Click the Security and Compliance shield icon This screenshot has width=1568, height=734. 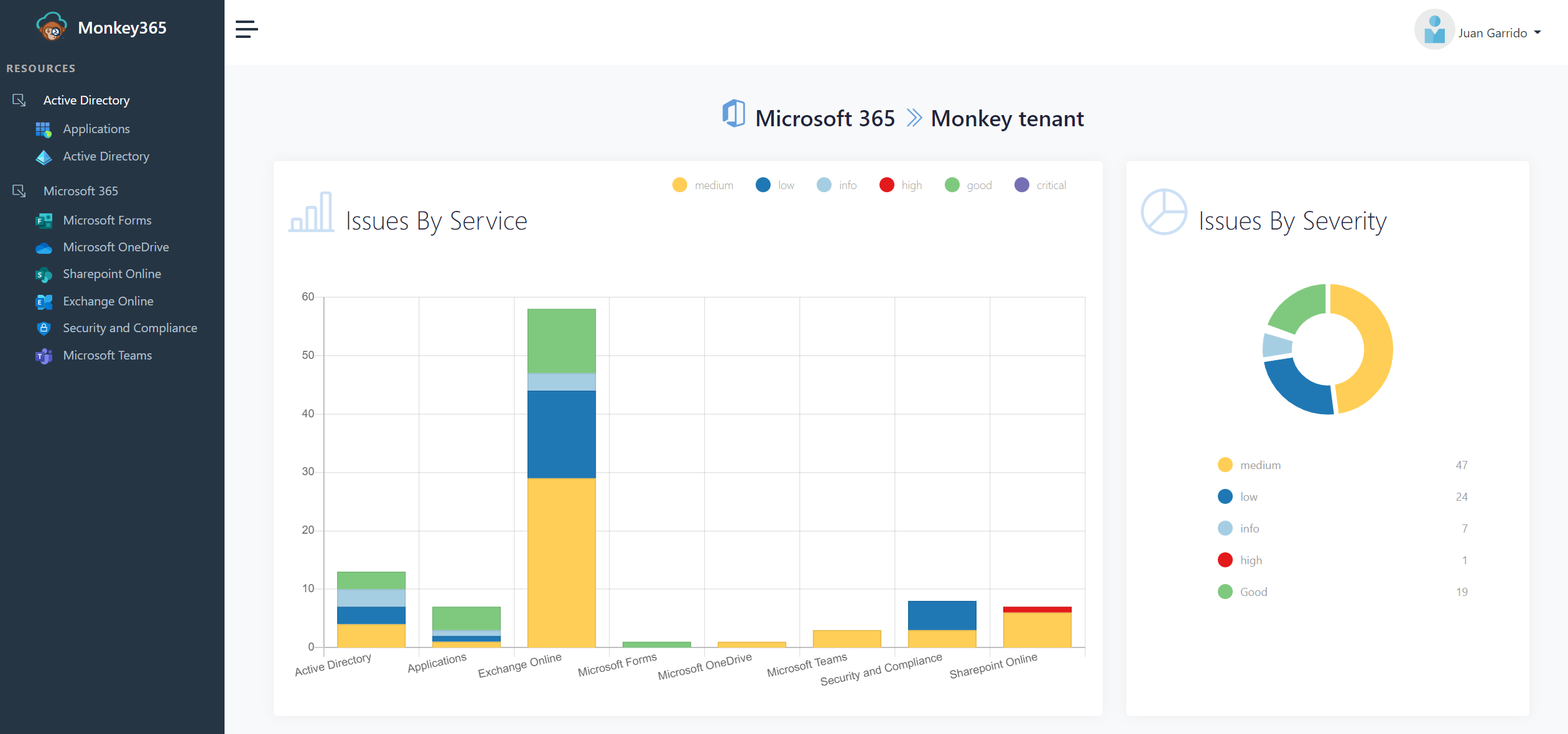44,328
